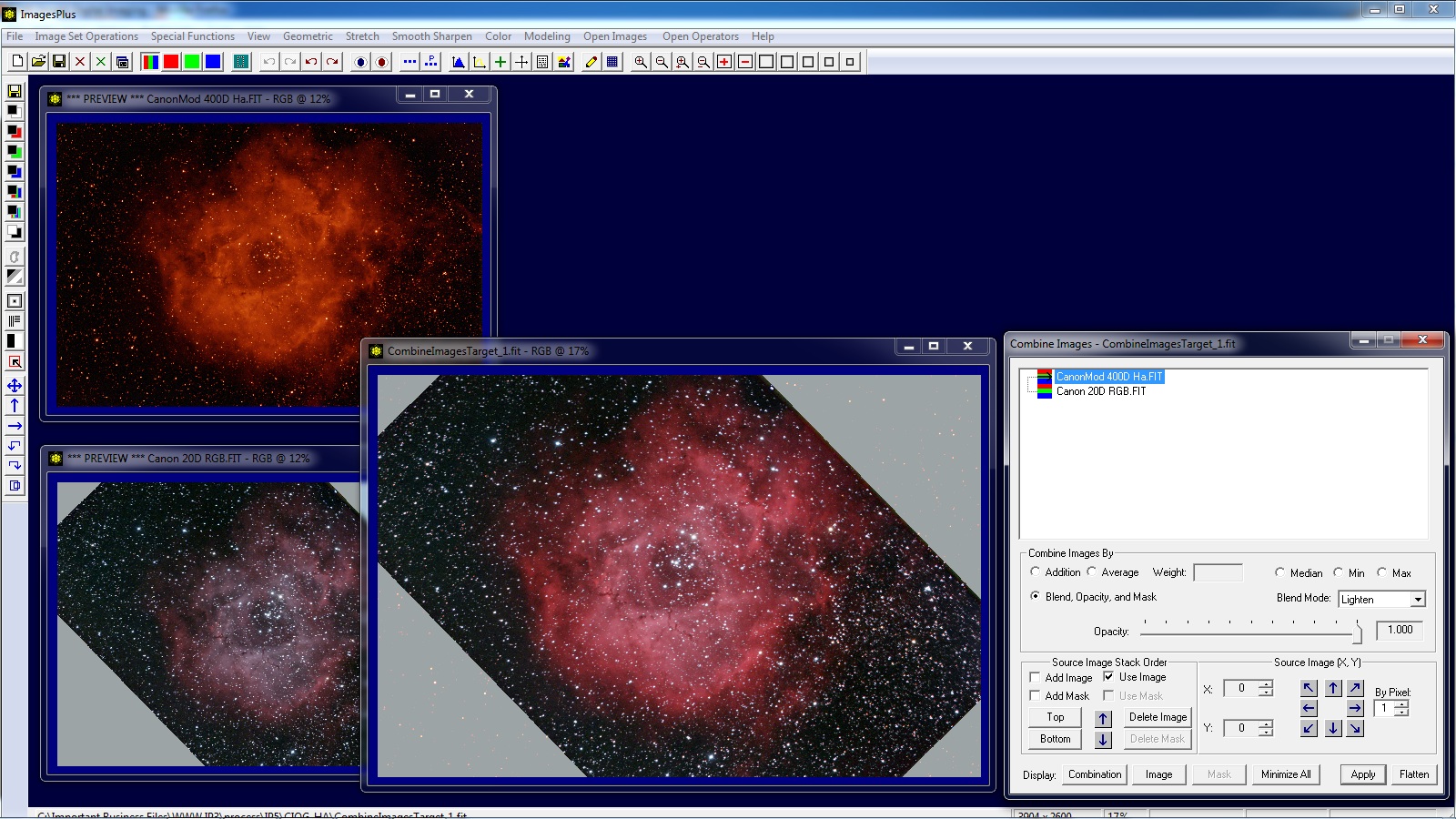Viewport: 1456px width, 819px height.
Task: Nudge source image right with arrow button
Action: (1355, 708)
